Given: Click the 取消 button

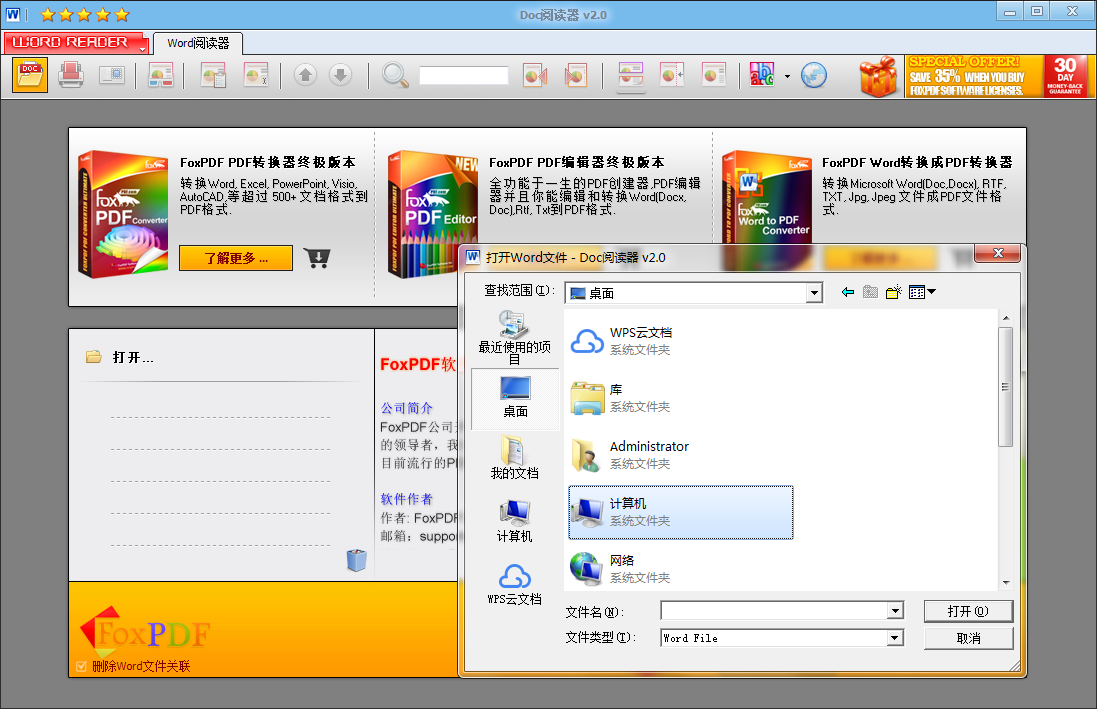Looking at the screenshot, I should pos(968,638).
